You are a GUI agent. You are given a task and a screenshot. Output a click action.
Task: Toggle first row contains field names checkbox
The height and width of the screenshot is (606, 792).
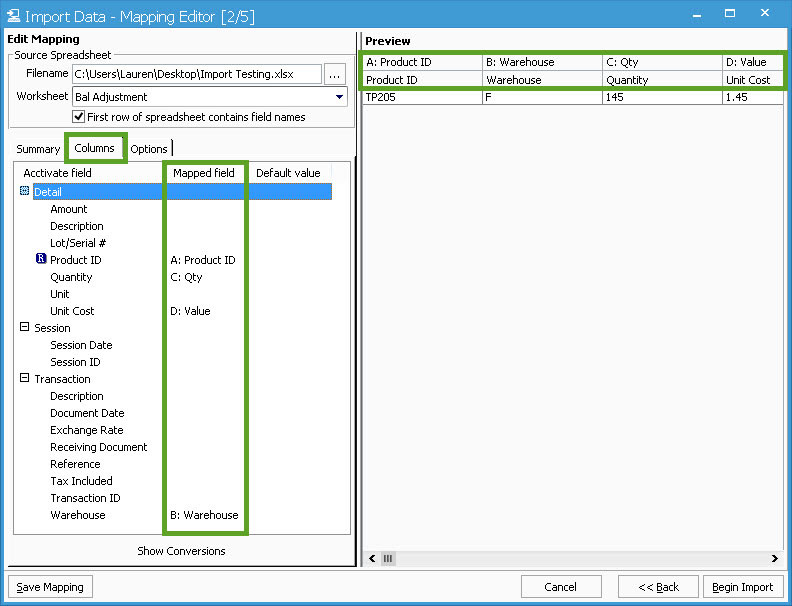point(79,117)
